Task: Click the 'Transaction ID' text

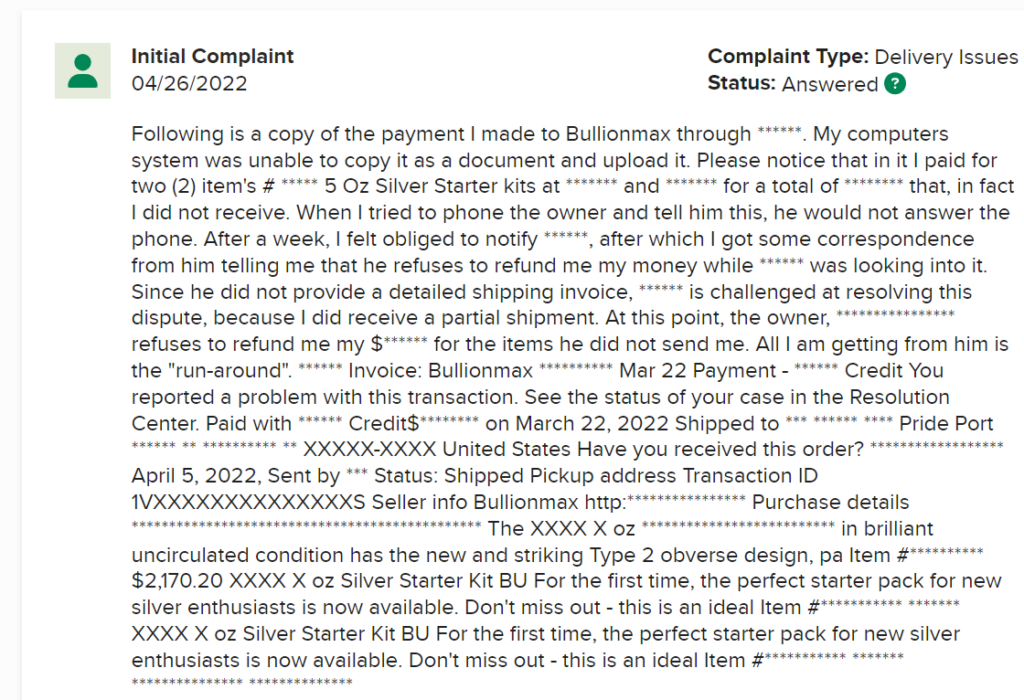Action: (750, 476)
